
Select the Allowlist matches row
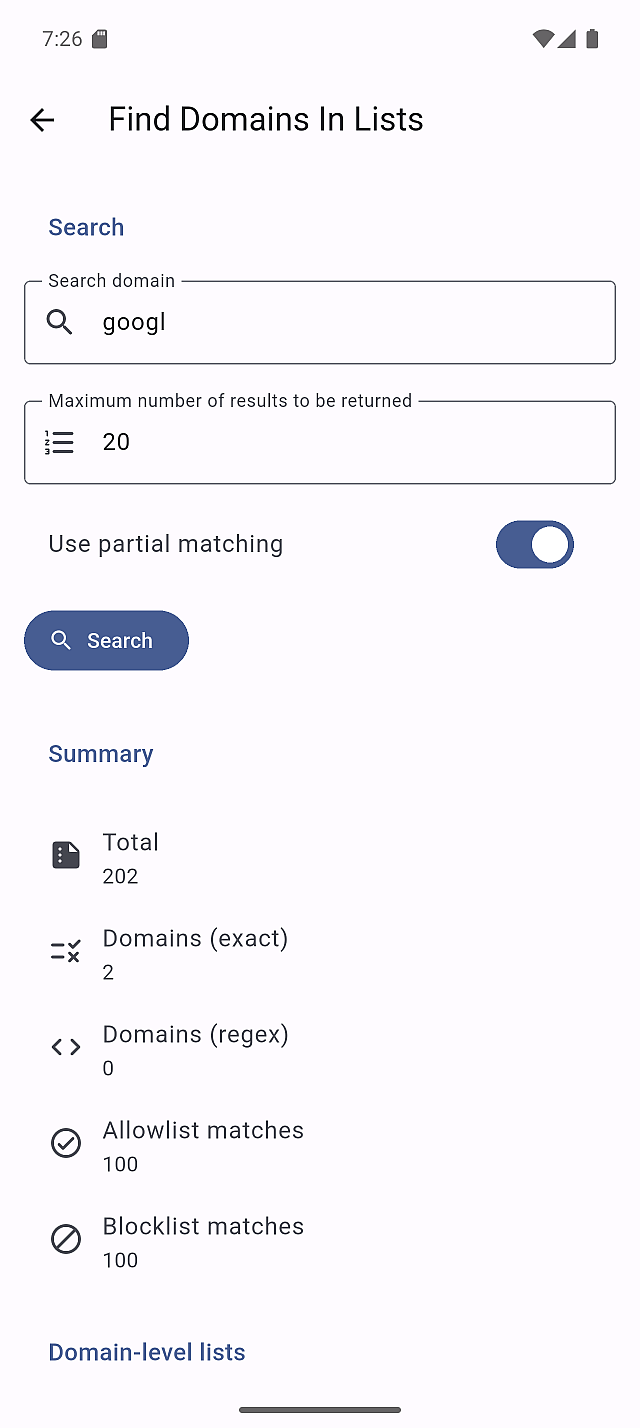(320, 1146)
